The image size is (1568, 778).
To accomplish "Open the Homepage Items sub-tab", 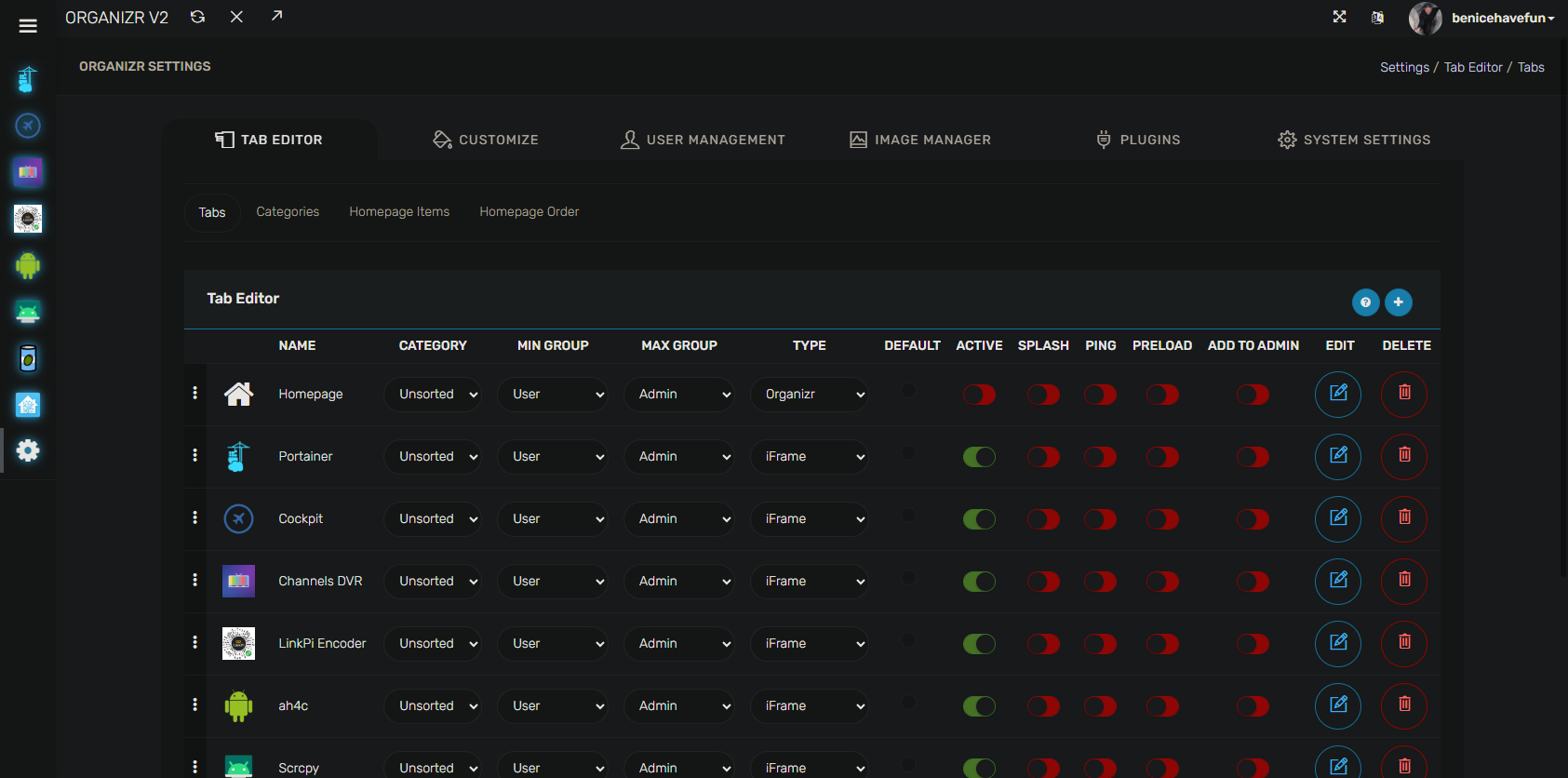I will [x=399, y=212].
